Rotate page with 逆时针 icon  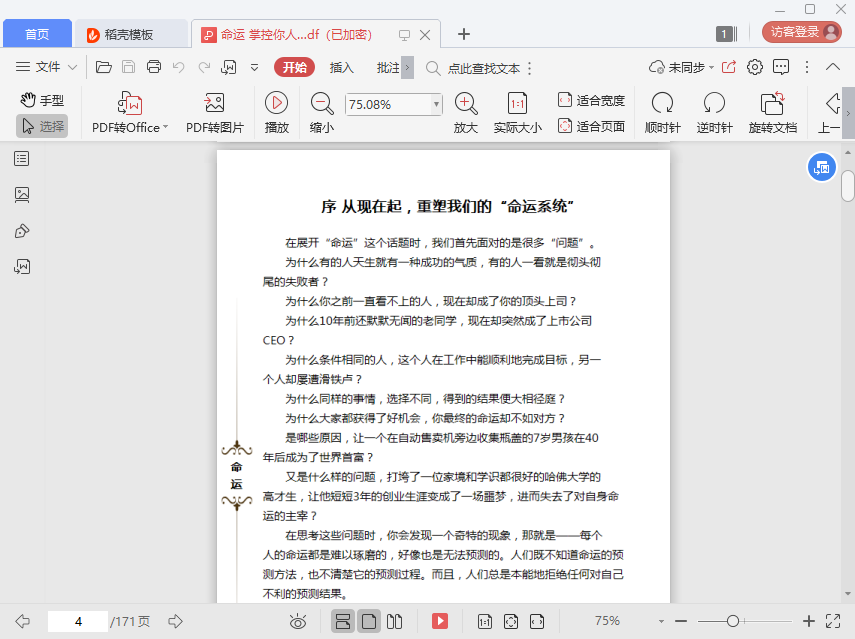pyautogui.click(x=714, y=103)
